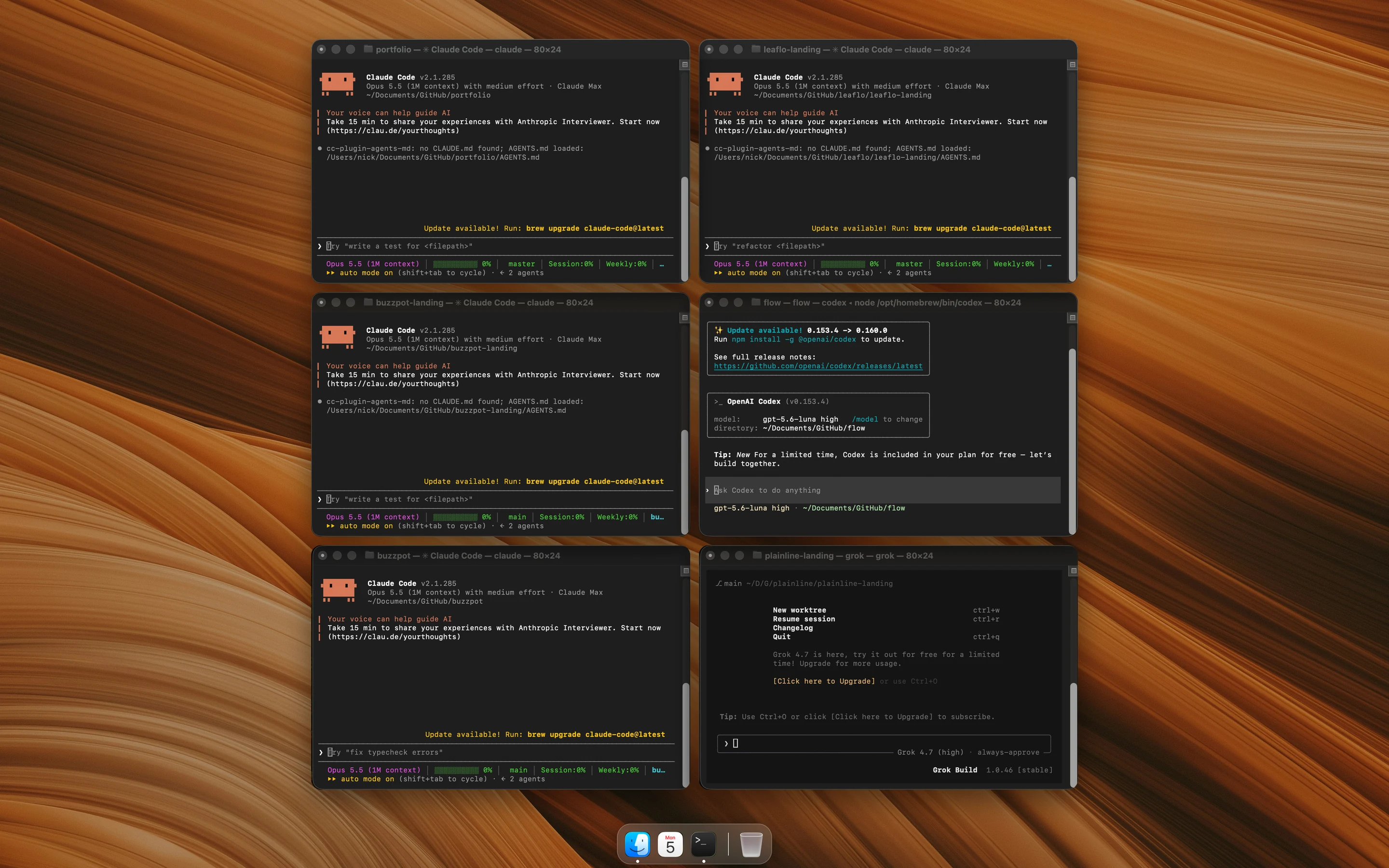Click the split pane icon in portfolio window
Screen dimensions: 1389x868
click(x=684, y=65)
